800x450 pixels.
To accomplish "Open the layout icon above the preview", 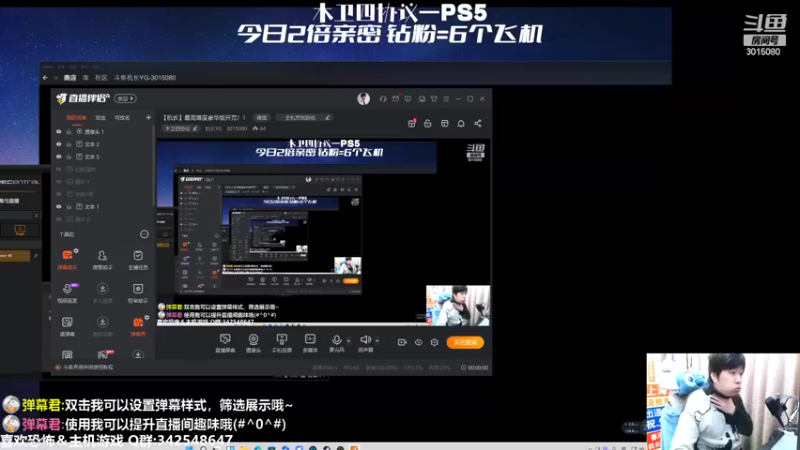I will [x=444, y=123].
